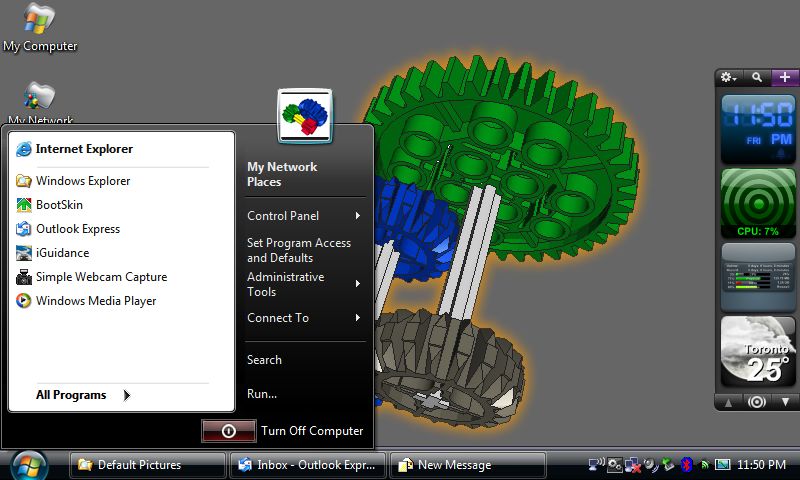Click the CPU 7% meter widget
The width and height of the screenshot is (800, 480).
pyautogui.click(x=758, y=204)
